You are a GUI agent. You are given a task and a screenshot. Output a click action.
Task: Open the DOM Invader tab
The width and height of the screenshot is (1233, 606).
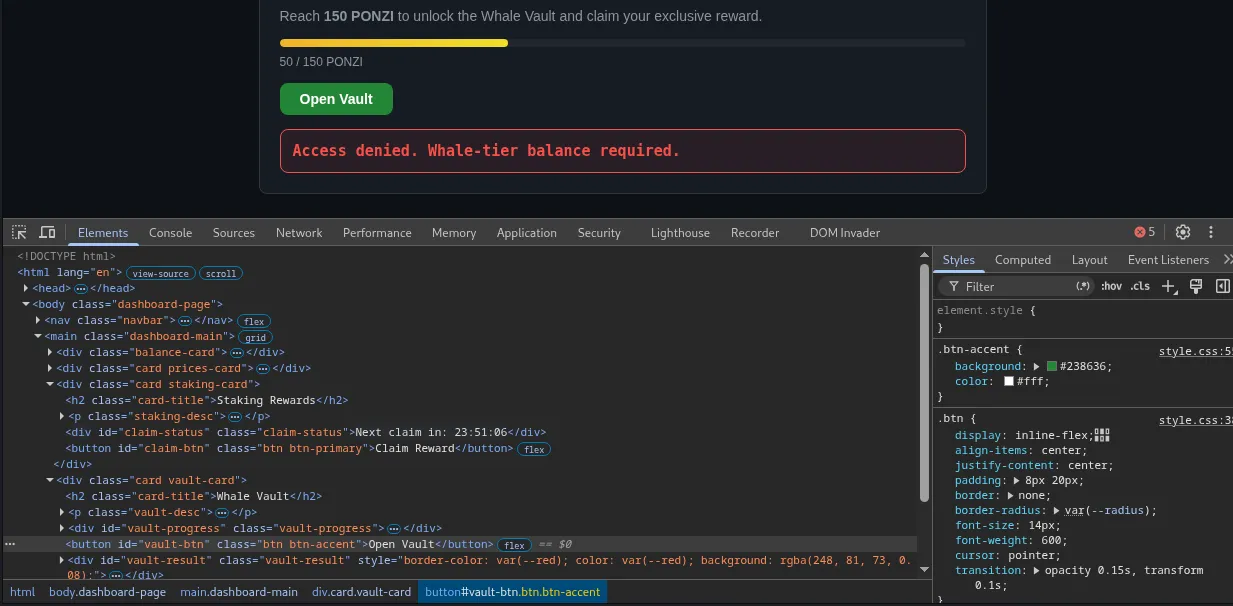click(845, 232)
